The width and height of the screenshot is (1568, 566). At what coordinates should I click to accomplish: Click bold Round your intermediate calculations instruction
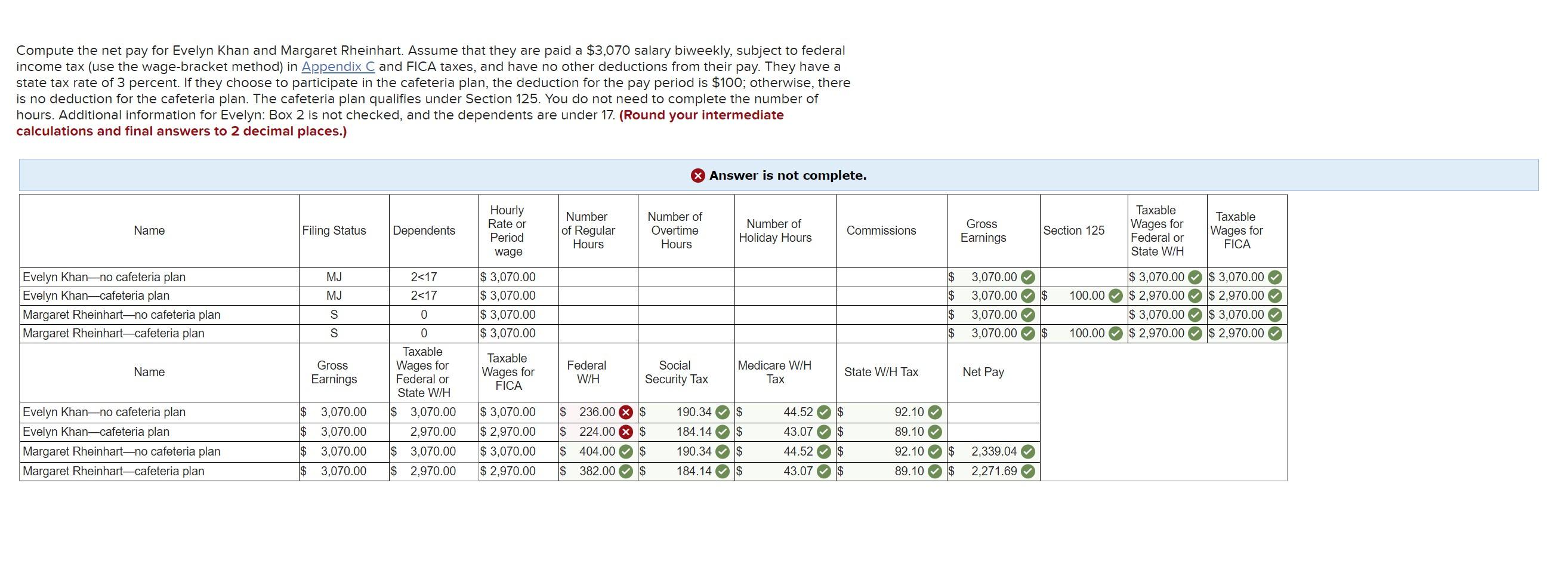(400, 123)
